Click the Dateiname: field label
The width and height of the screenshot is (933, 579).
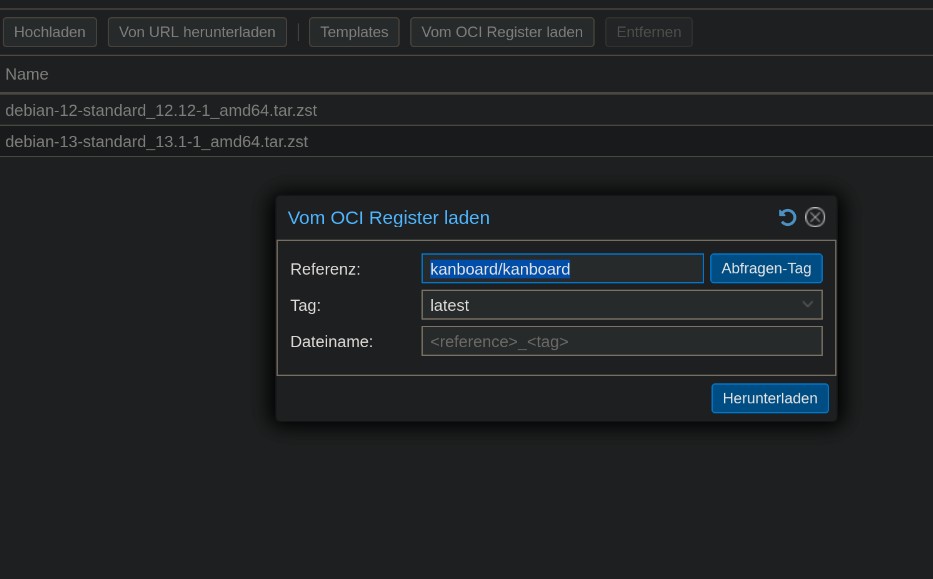pos(331,341)
